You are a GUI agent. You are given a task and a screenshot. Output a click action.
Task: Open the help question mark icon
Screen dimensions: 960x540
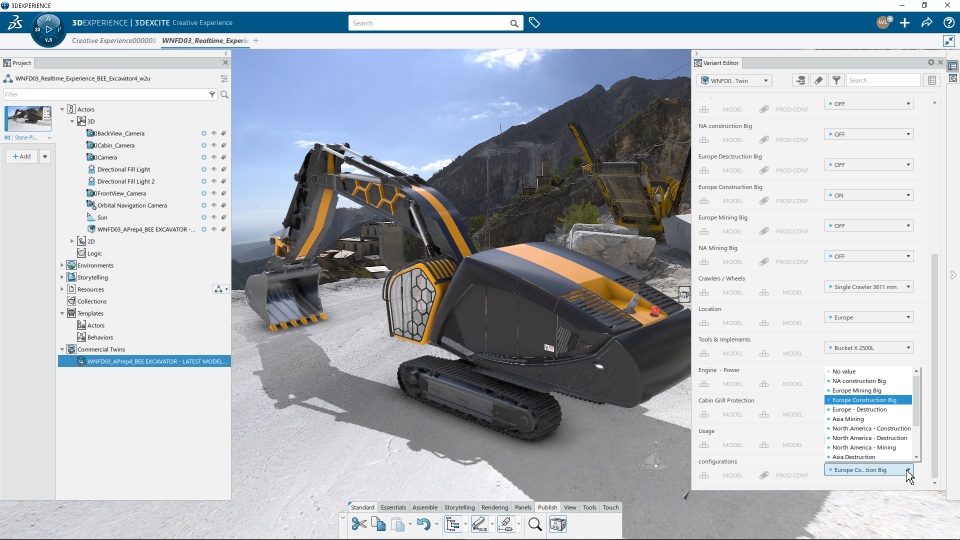[x=949, y=23]
